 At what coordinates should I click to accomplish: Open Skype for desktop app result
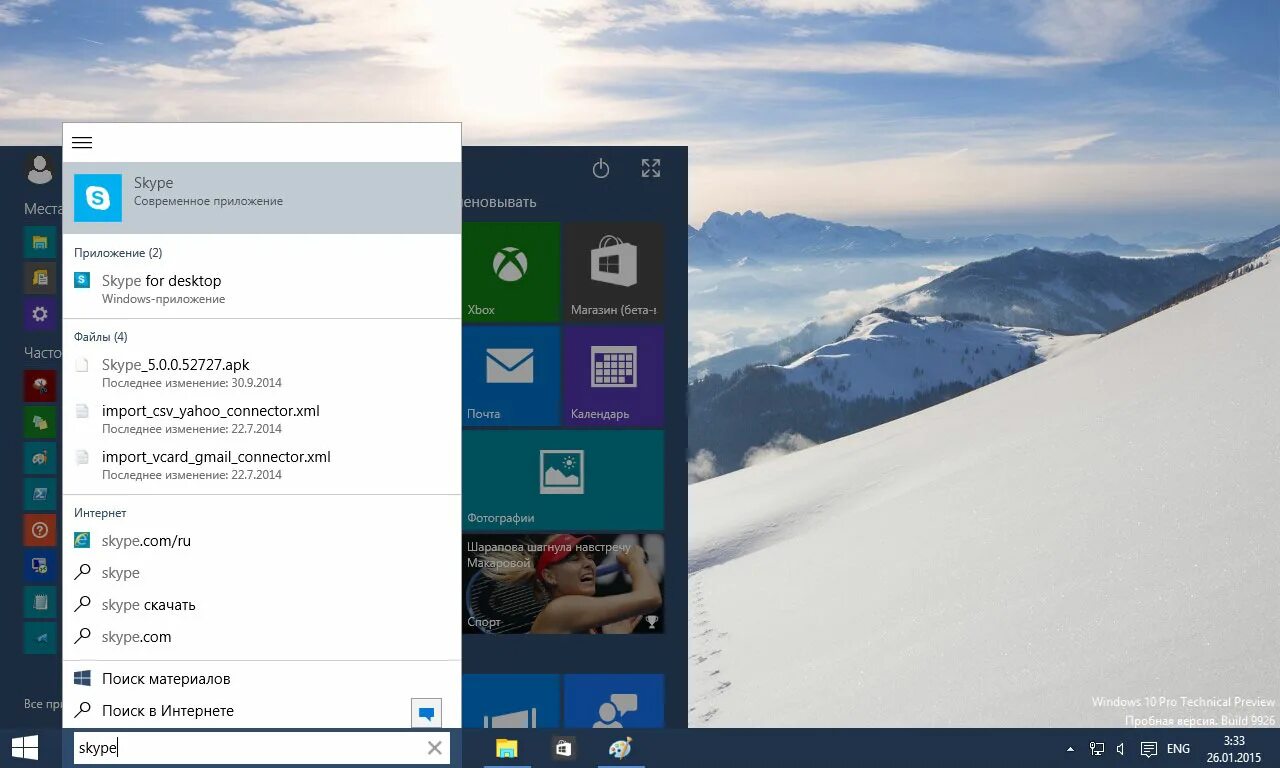[262, 288]
